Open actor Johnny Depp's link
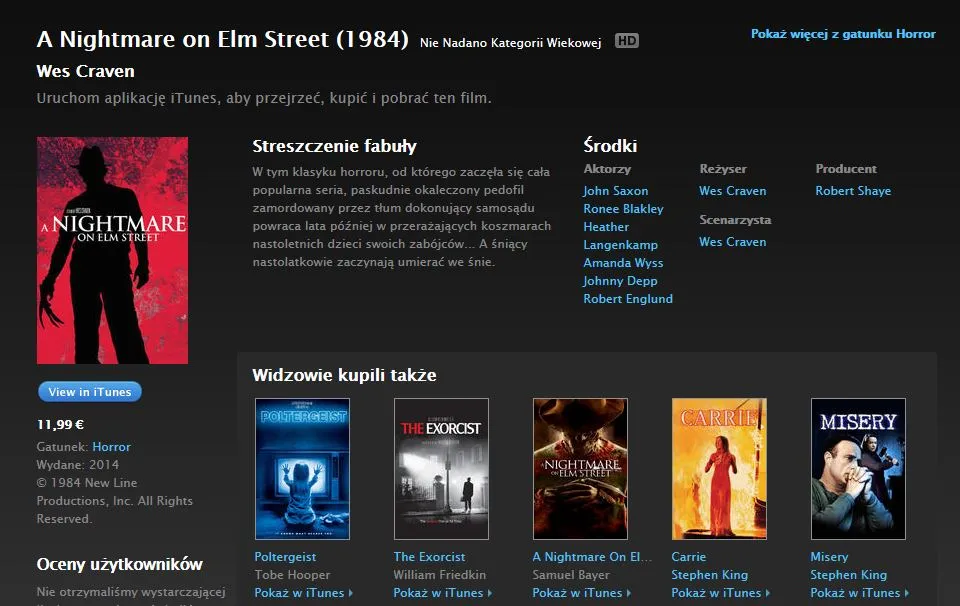 (x=620, y=281)
